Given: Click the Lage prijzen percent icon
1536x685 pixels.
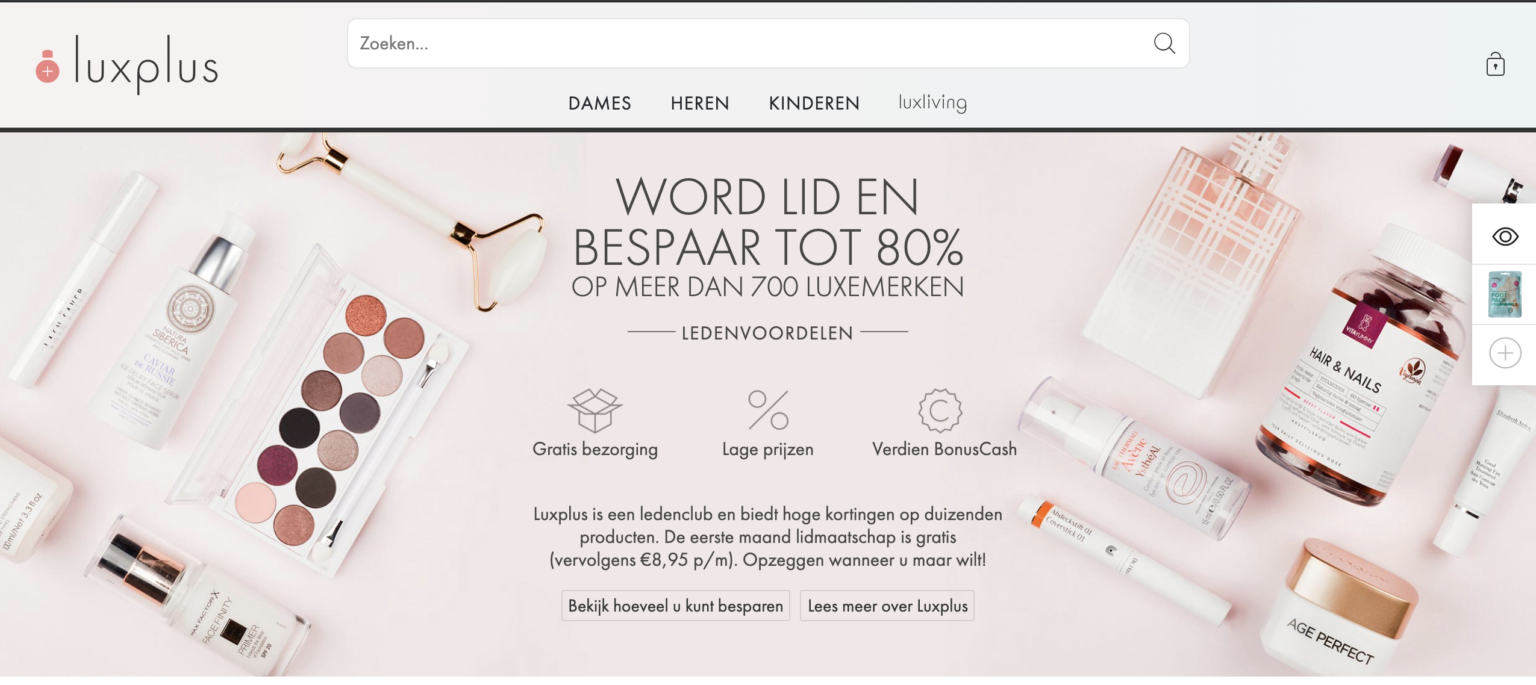Looking at the screenshot, I should click(768, 410).
